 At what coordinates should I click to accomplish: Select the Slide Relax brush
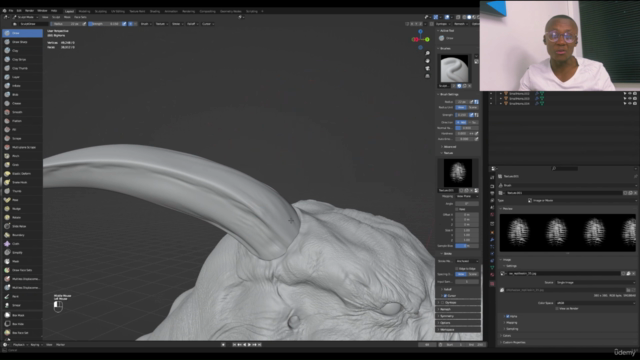click(22, 226)
